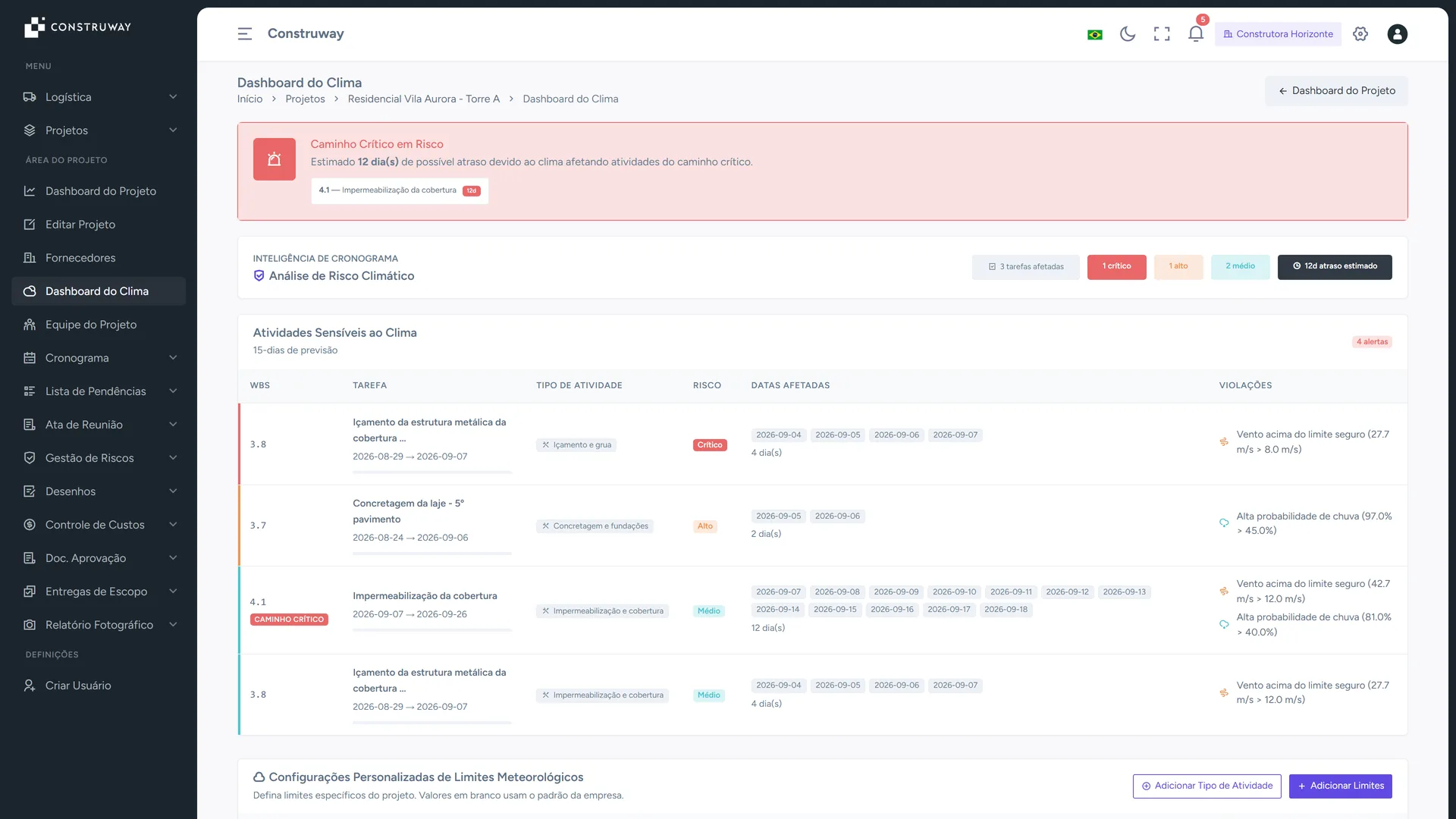Expand the Ata de Reunião chevron
Screen dimensions: 1456x819
(x=173, y=425)
